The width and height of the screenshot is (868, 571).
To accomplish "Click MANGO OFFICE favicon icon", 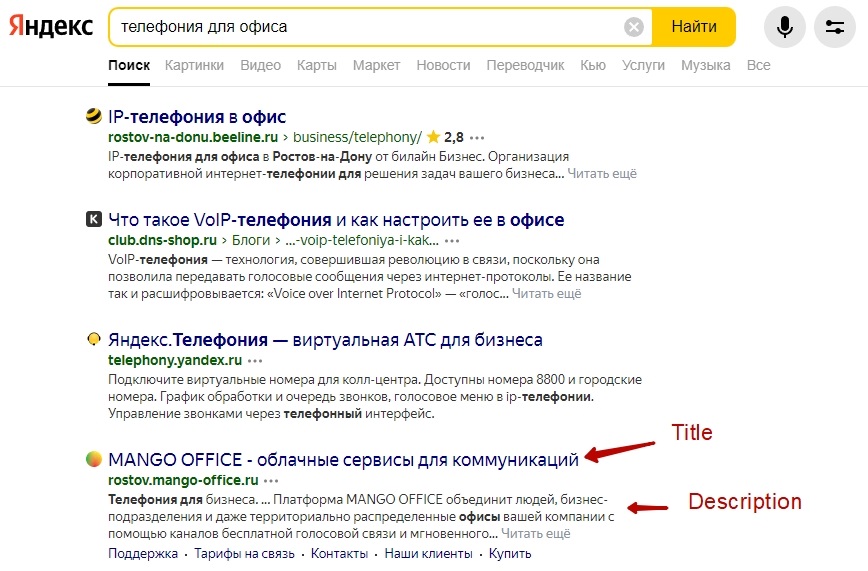I will (x=94, y=459).
